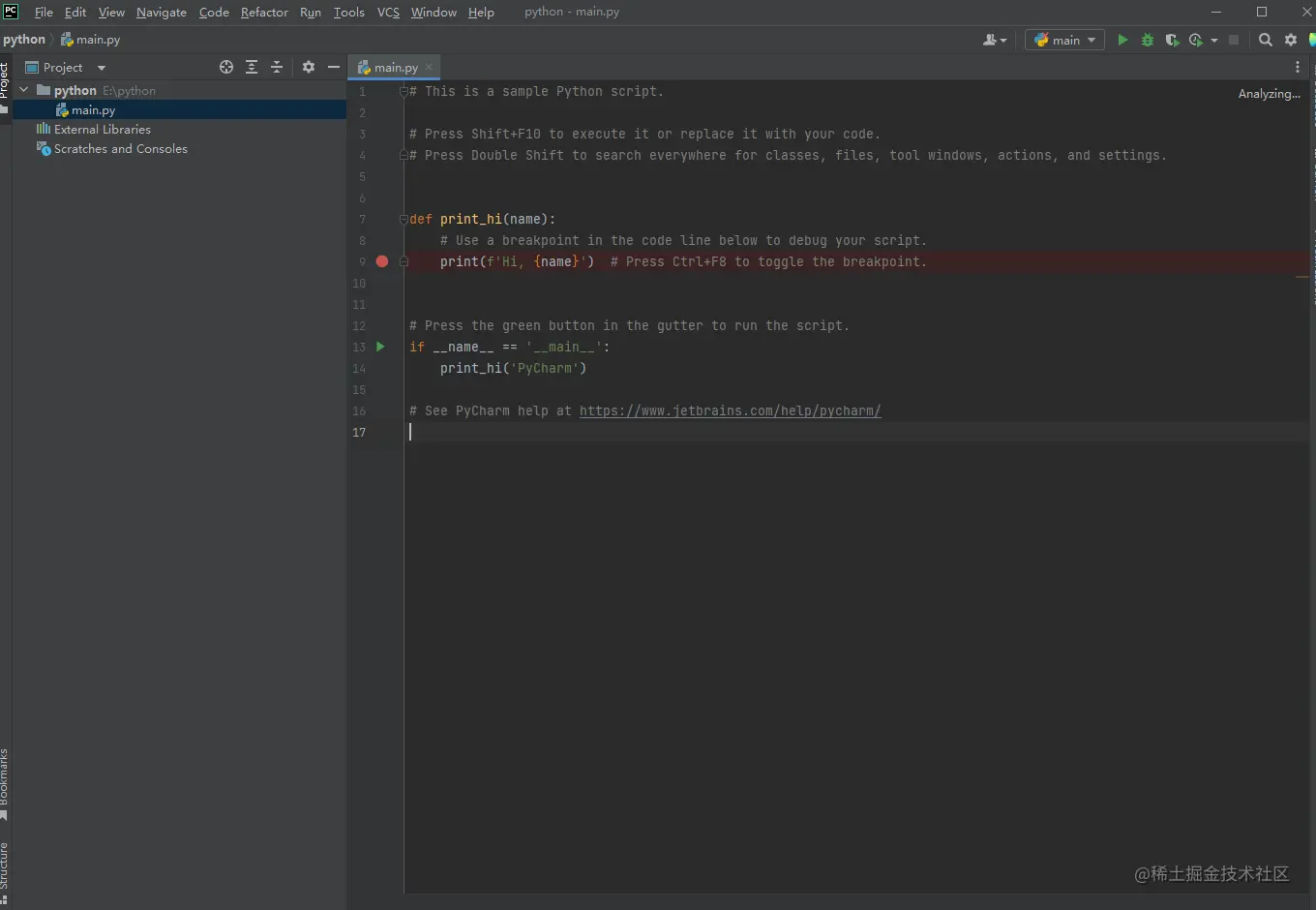Click Select Opened File target icon
This screenshot has width=1316, height=910.
pos(226,67)
